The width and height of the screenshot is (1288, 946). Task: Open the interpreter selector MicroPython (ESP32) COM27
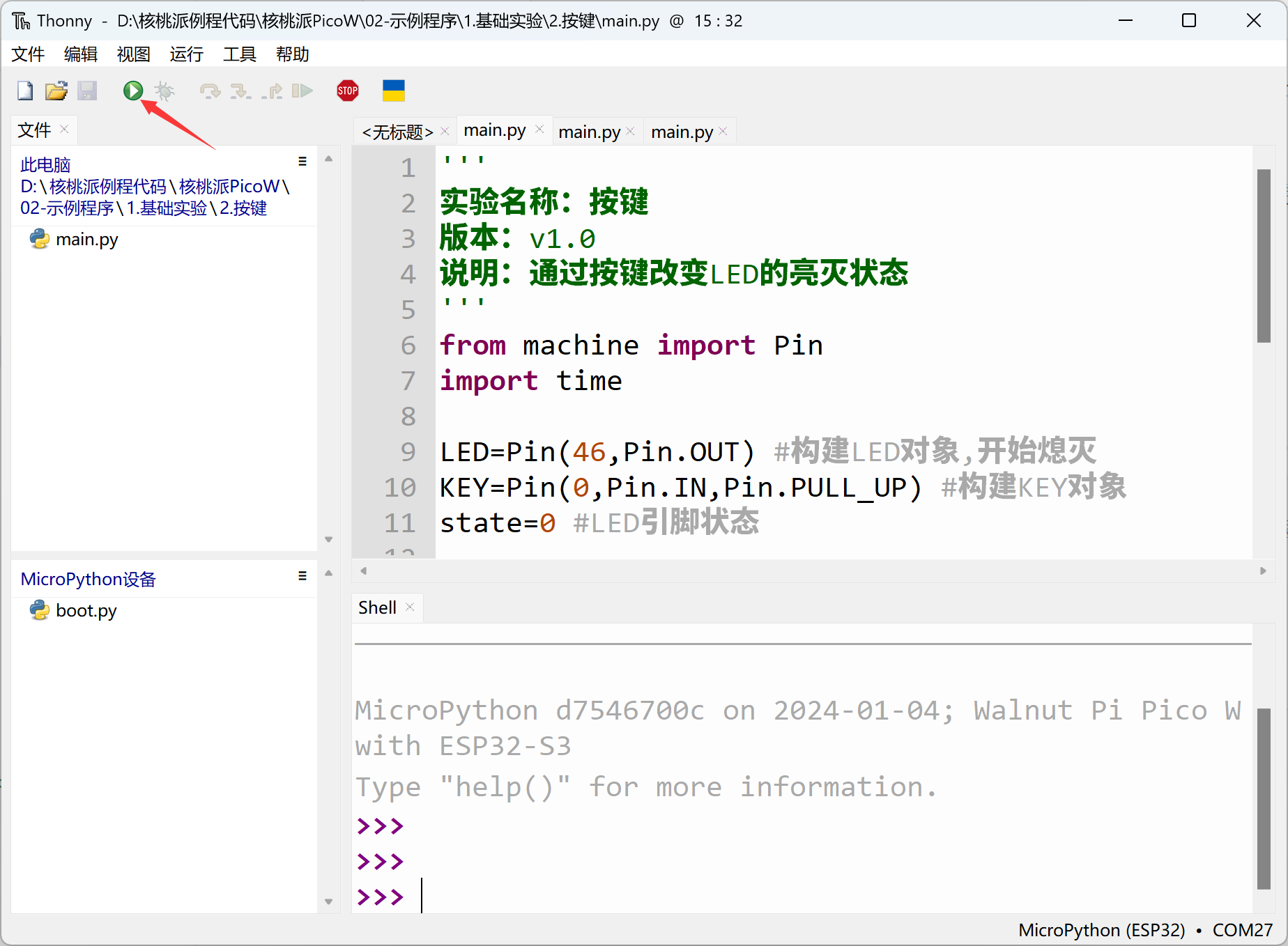point(1144,930)
